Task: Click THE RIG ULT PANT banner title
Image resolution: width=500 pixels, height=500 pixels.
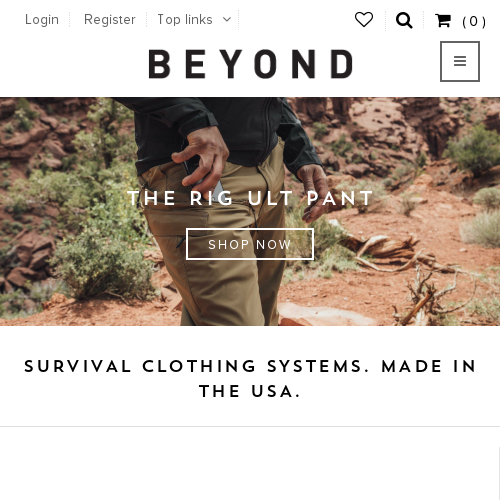Action: (250, 198)
